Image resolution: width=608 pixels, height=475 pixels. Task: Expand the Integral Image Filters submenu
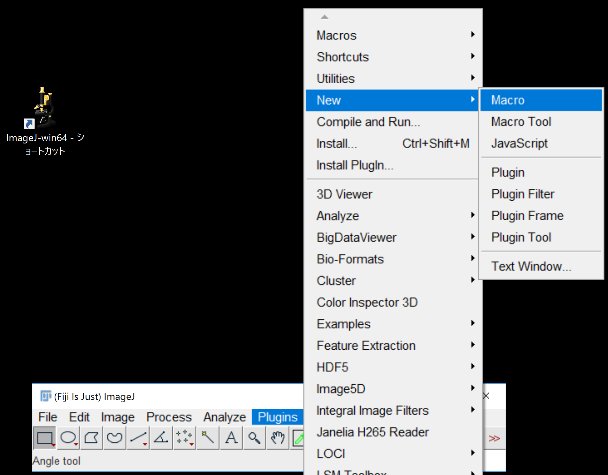394,411
